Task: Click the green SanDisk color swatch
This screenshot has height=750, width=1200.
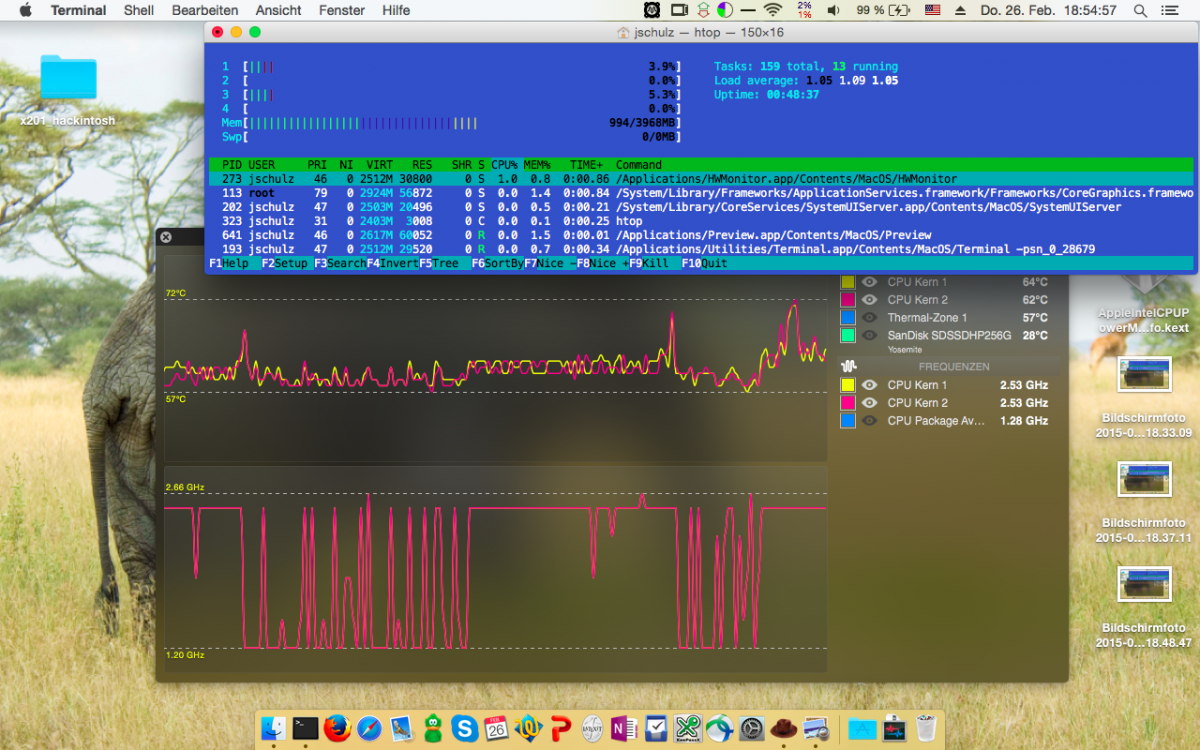Action: click(x=848, y=336)
